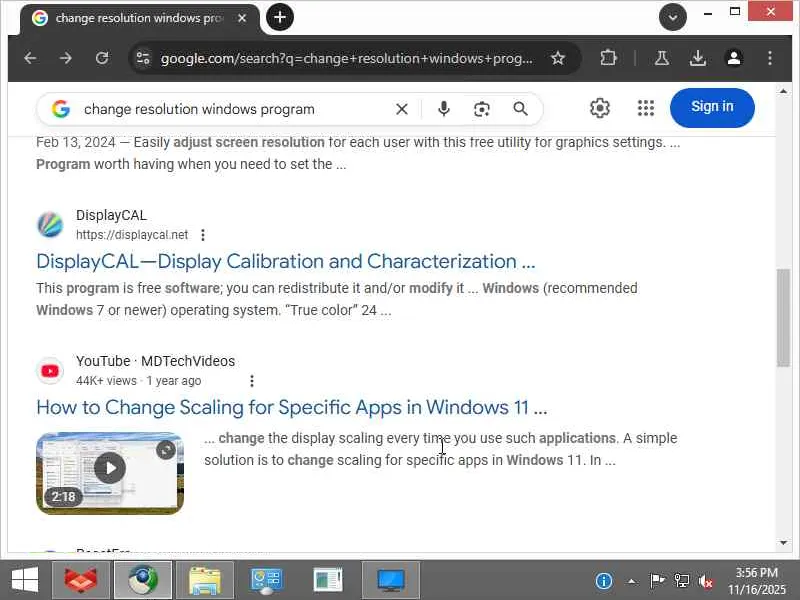Open File Explorer from the taskbar
Image resolution: width=800 pixels, height=600 pixels.
point(205,580)
